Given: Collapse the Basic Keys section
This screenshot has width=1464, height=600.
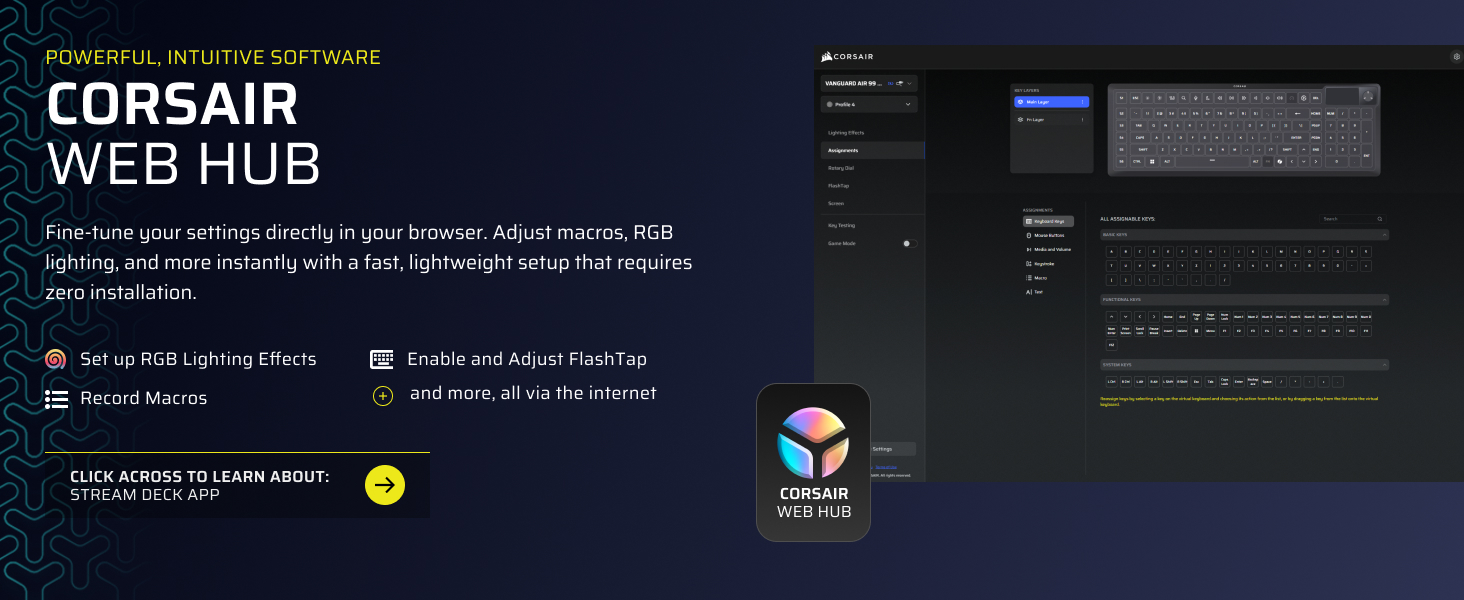Looking at the screenshot, I should pyautogui.click(x=1385, y=235).
